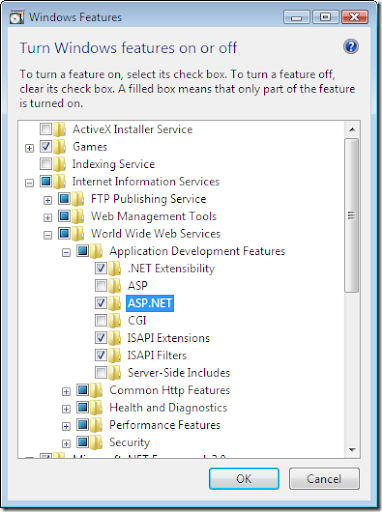Screen dimensions: 382x512
Task: Confirm changes with the OK button
Action: (x=244, y=479)
